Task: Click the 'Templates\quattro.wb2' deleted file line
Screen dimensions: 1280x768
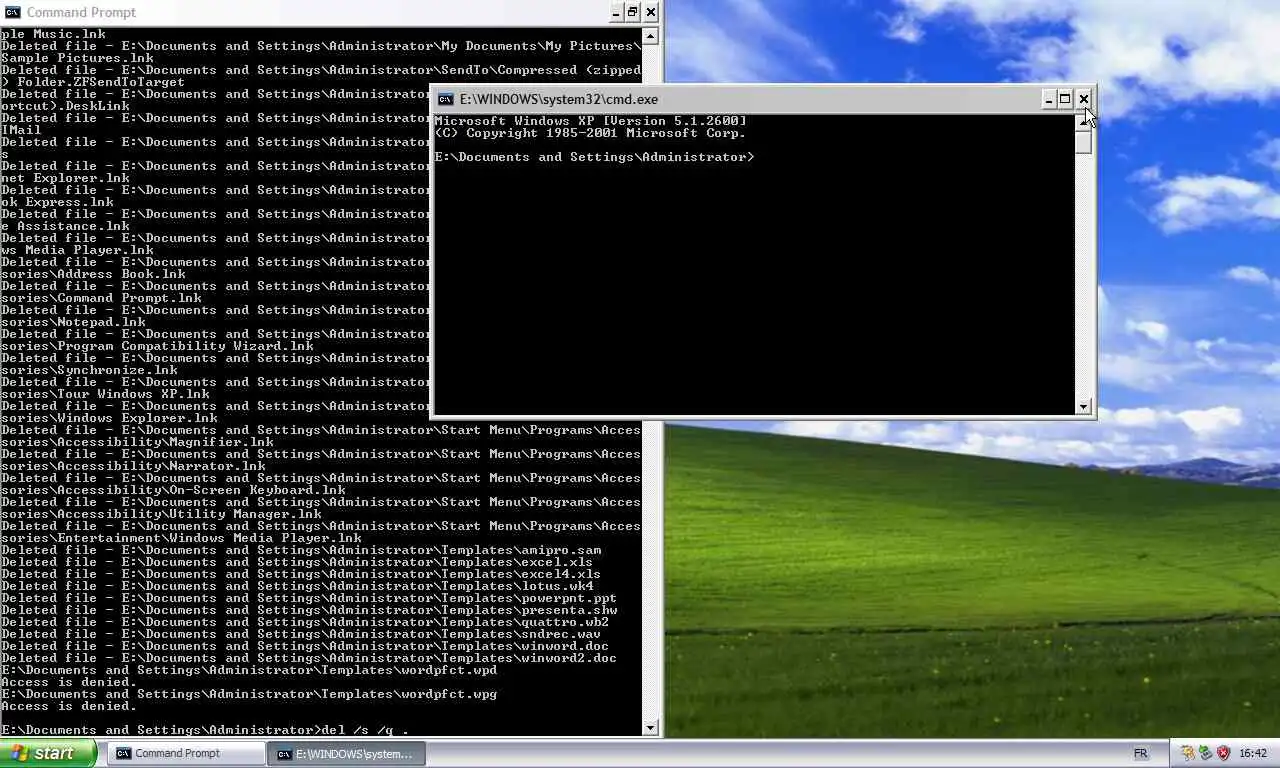Action: point(304,622)
